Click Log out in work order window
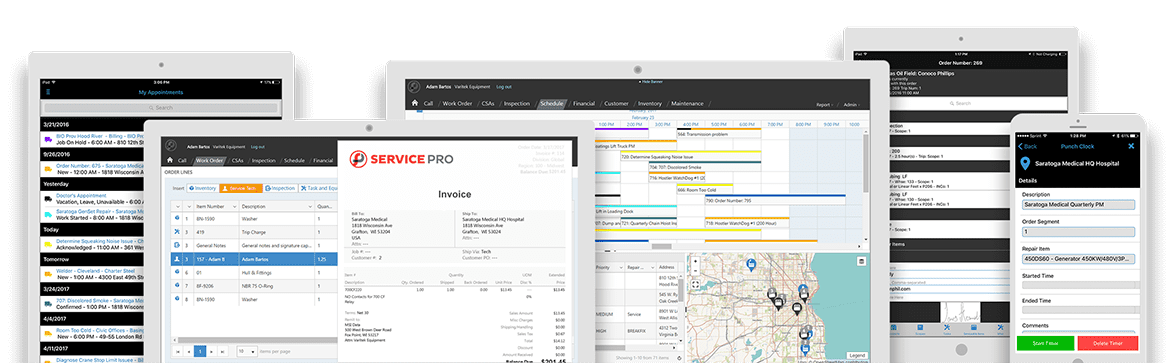This screenshot has width=1170, height=363. click(x=257, y=146)
